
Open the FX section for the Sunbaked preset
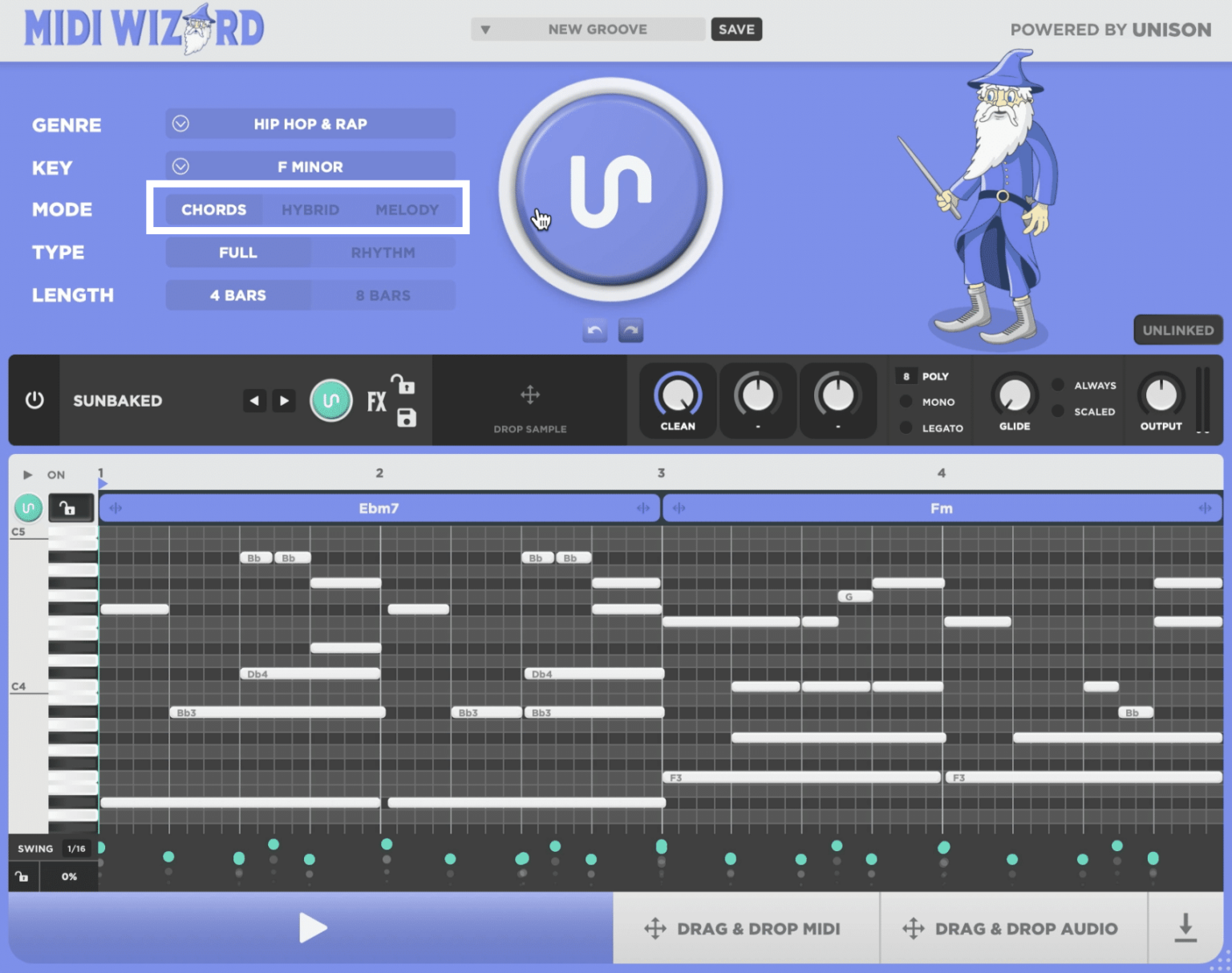(x=375, y=401)
